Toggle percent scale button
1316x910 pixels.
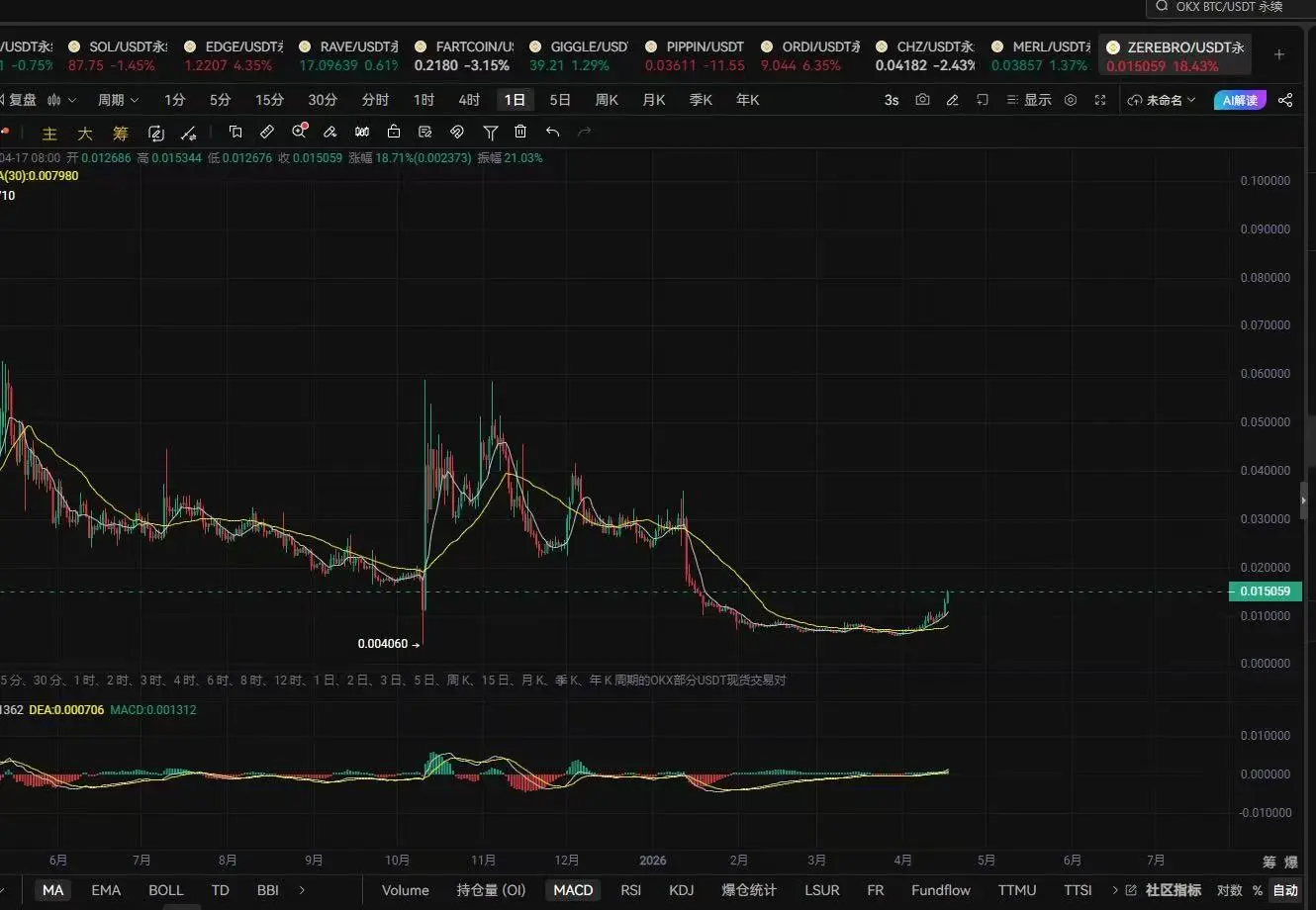1257,890
